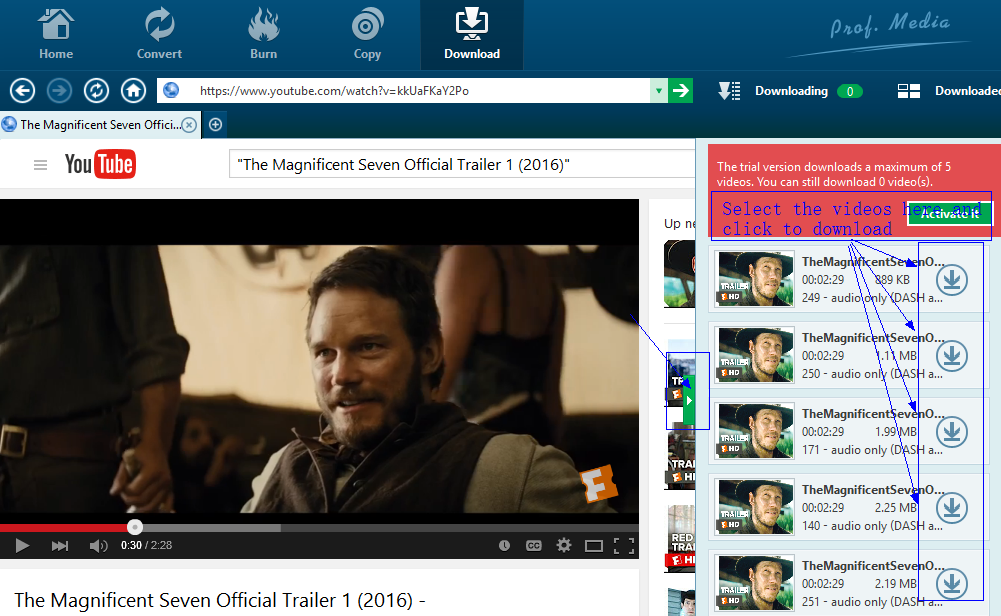1001x616 pixels.
Task: Go back in the browser
Action: pyautogui.click(x=22, y=91)
